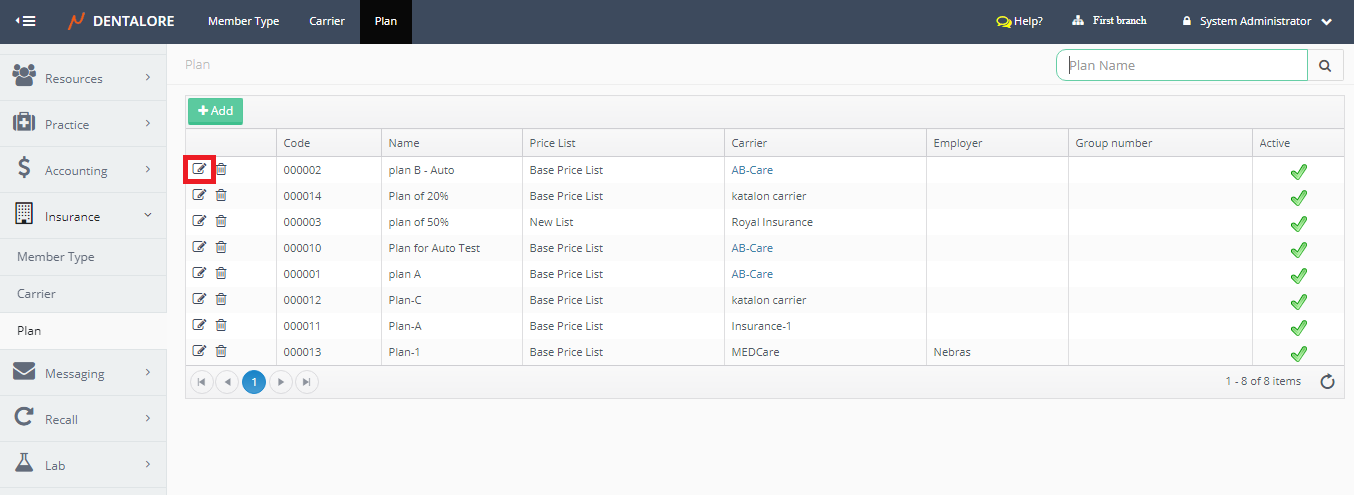Click the search magnifier icon
Image resolution: width=1354 pixels, height=495 pixels.
point(1325,66)
